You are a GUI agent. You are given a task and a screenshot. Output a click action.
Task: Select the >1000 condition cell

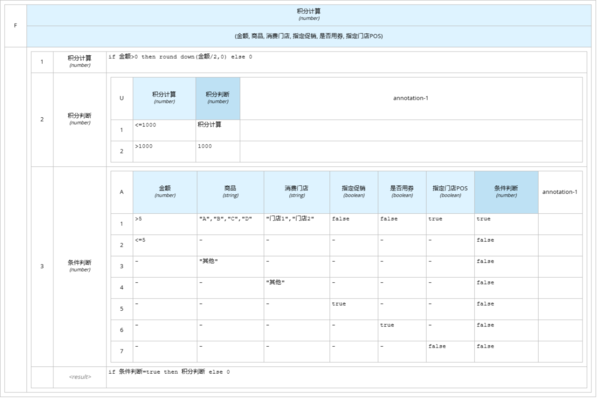pyautogui.click(x=164, y=149)
